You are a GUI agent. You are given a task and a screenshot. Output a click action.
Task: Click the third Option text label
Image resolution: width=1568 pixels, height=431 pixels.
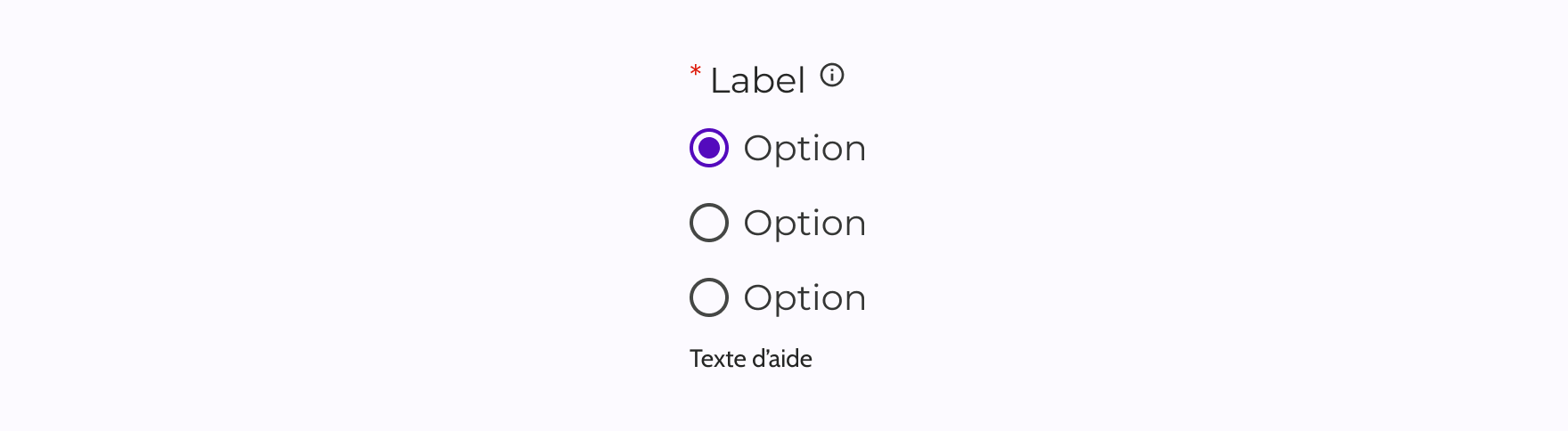pos(804,298)
